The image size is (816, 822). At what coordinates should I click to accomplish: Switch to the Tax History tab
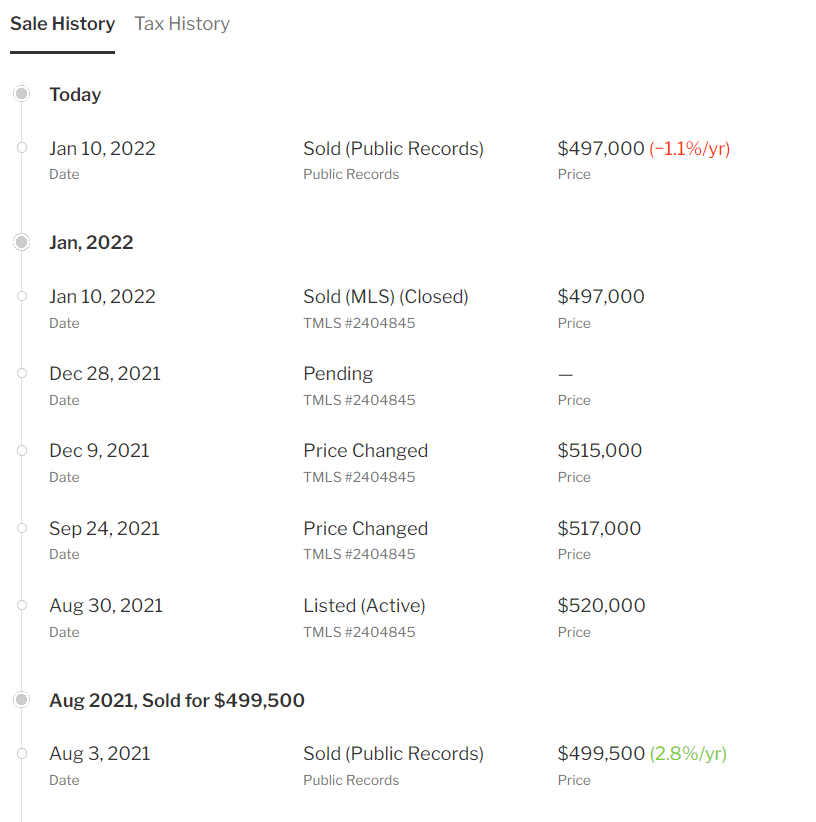pyautogui.click(x=181, y=24)
